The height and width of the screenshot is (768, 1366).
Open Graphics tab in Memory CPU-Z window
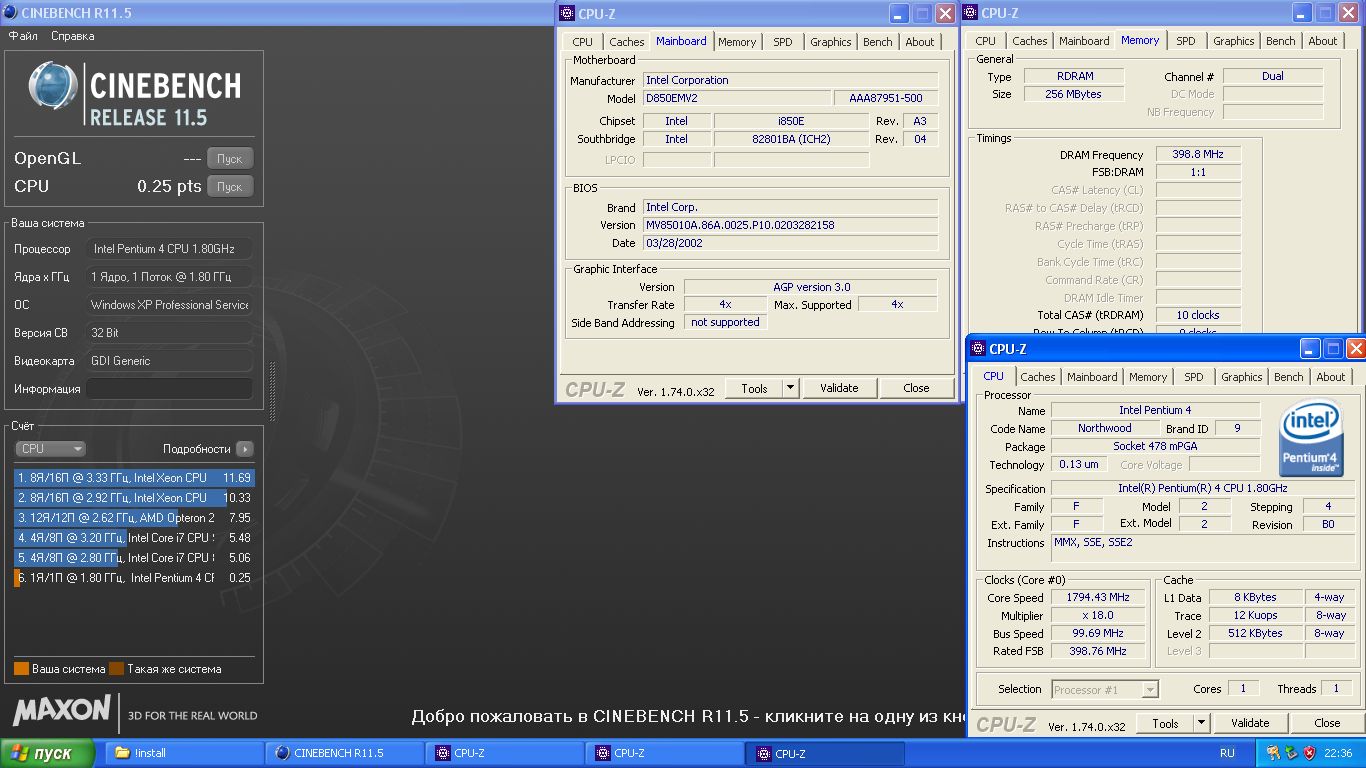1234,42
